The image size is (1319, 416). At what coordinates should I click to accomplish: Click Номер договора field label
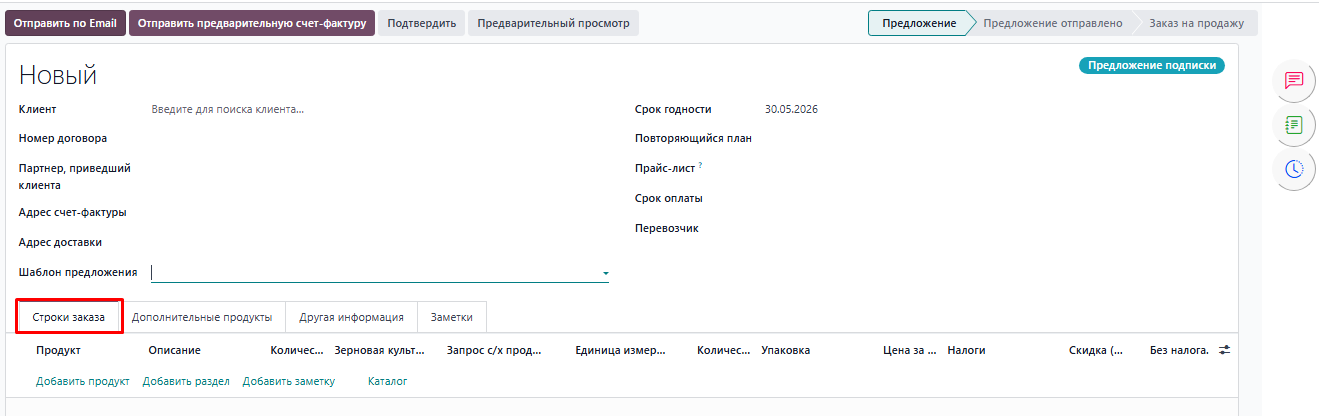point(63,138)
